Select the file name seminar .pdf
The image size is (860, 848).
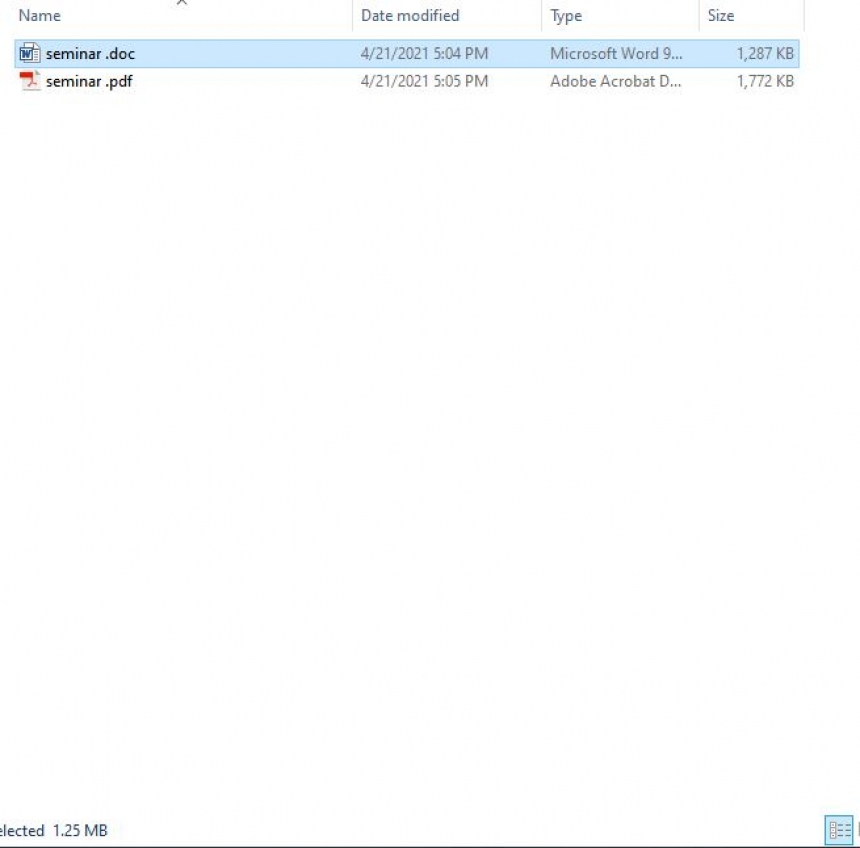pos(89,82)
